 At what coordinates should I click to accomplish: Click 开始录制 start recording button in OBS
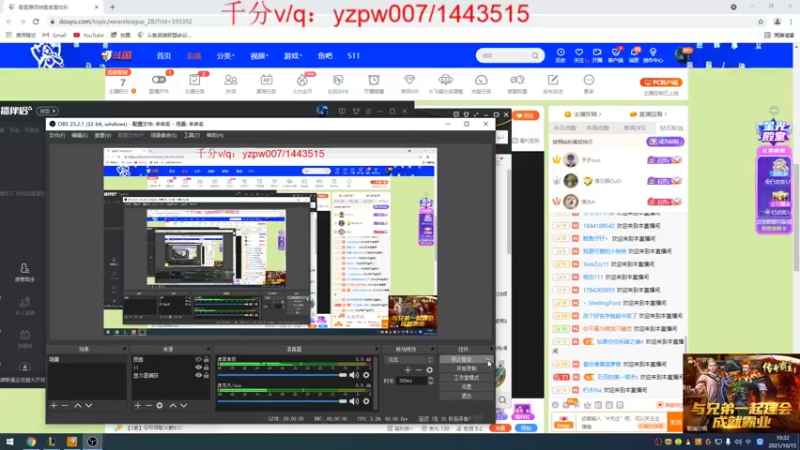click(x=466, y=369)
